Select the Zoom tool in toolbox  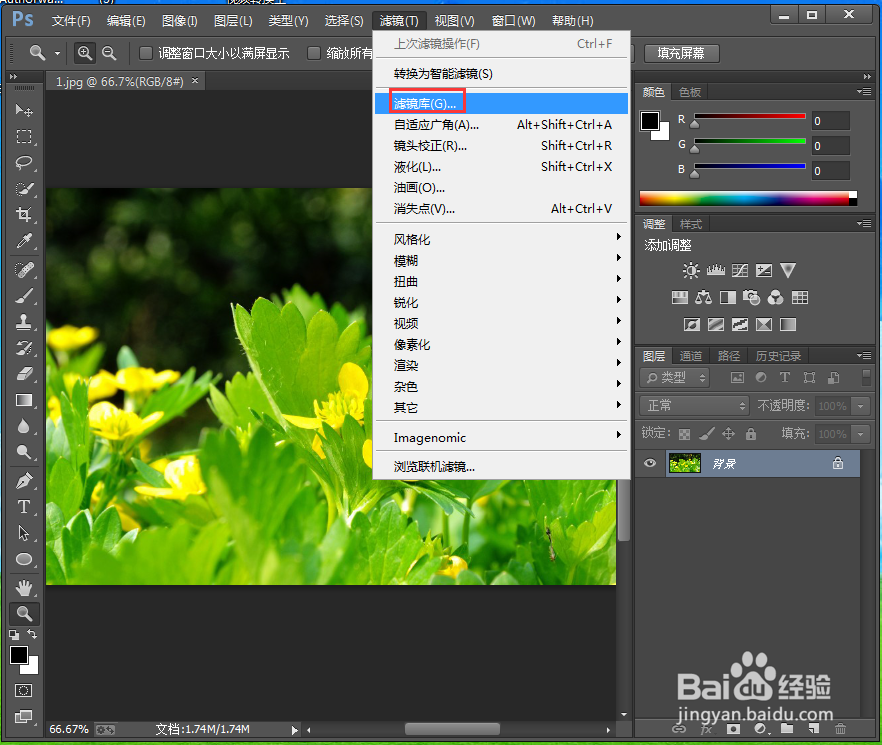point(24,614)
